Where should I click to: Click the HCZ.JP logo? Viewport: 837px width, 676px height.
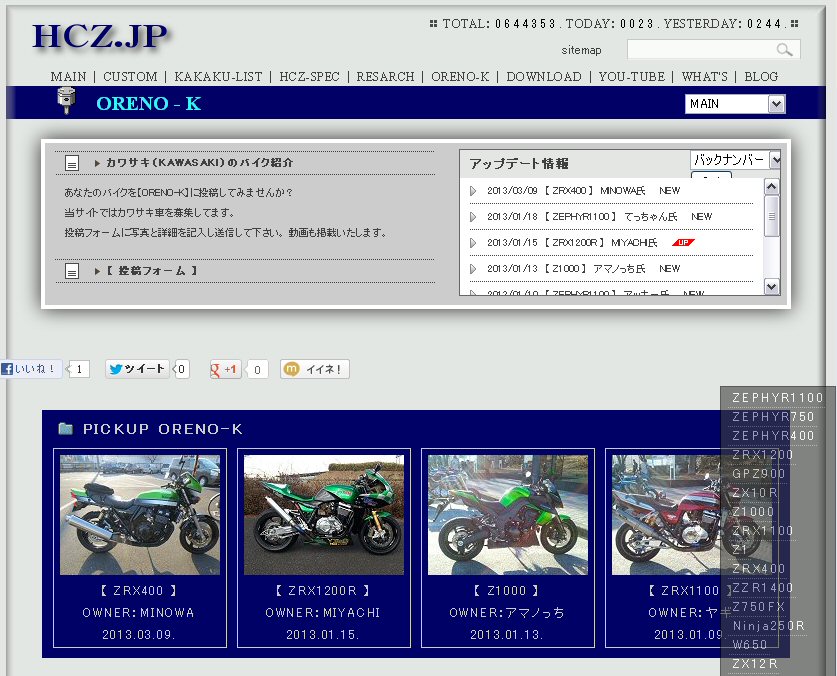click(x=100, y=36)
